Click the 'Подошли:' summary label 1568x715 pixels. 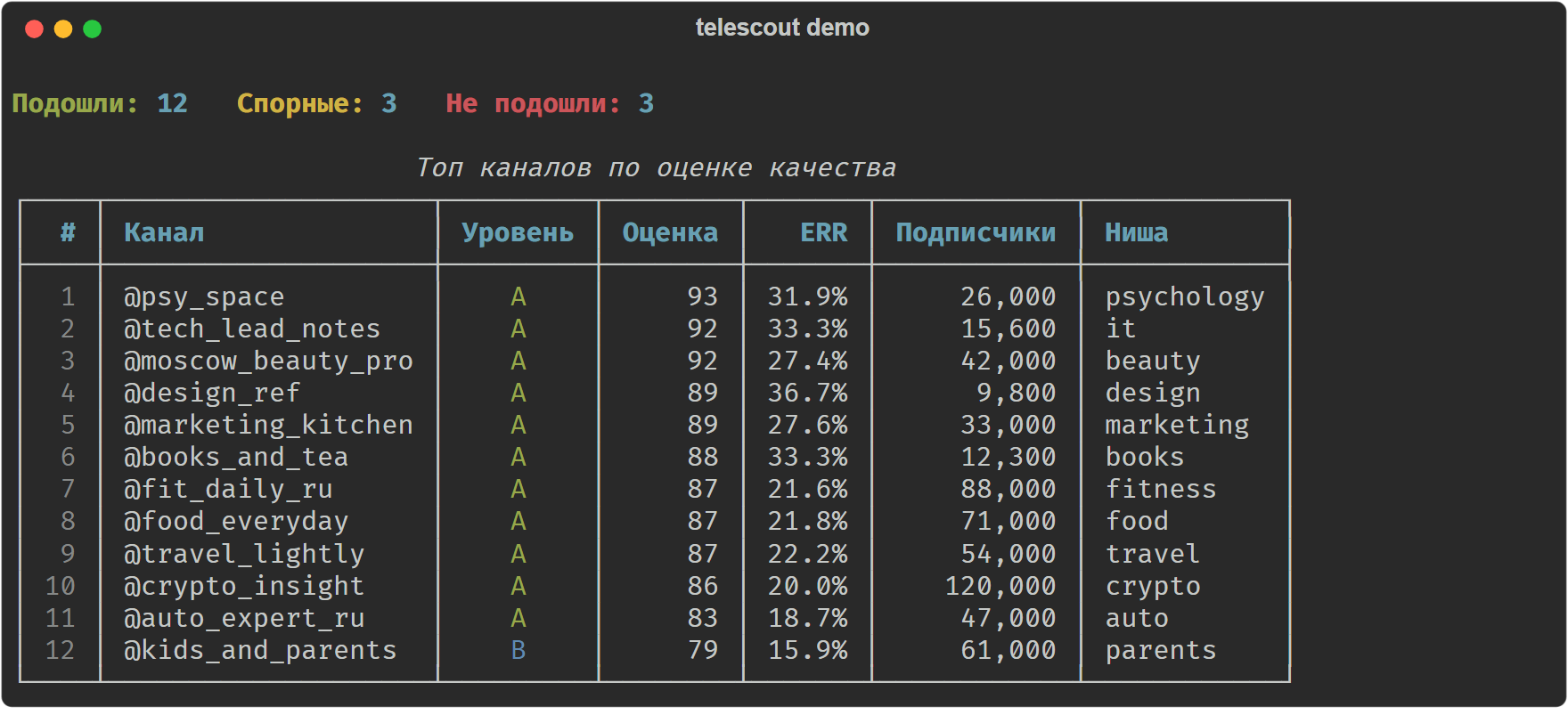pyautogui.click(x=75, y=103)
